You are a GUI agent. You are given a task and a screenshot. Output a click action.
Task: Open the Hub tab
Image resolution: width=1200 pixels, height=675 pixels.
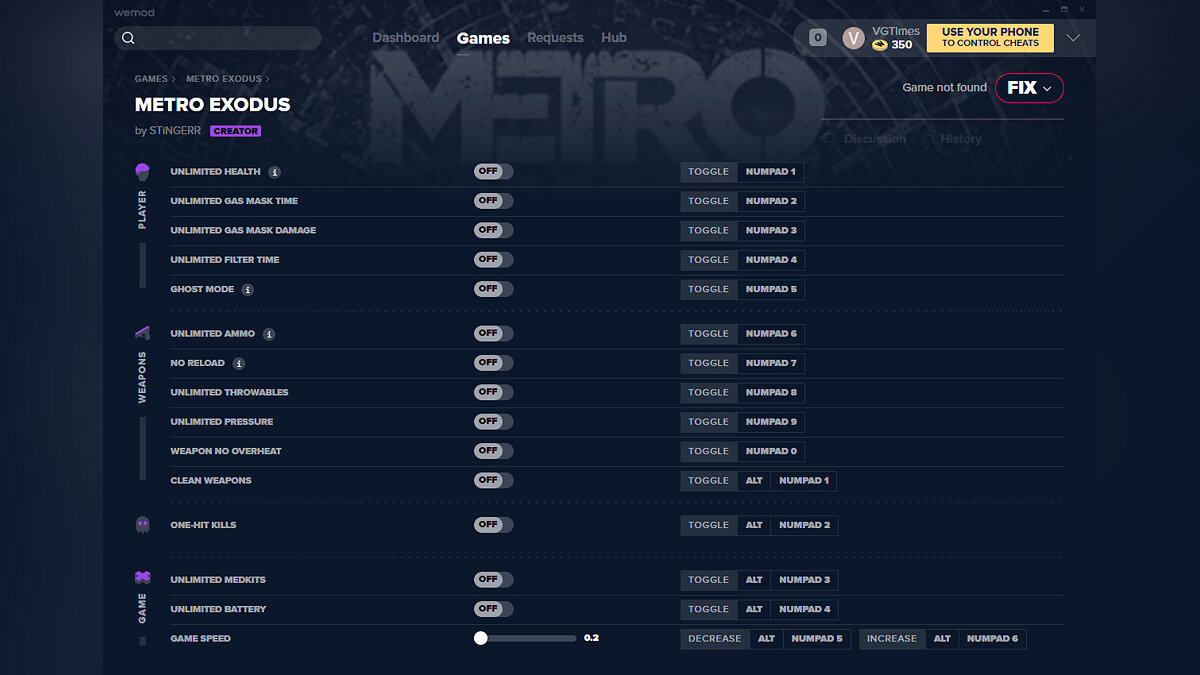pos(614,38)
